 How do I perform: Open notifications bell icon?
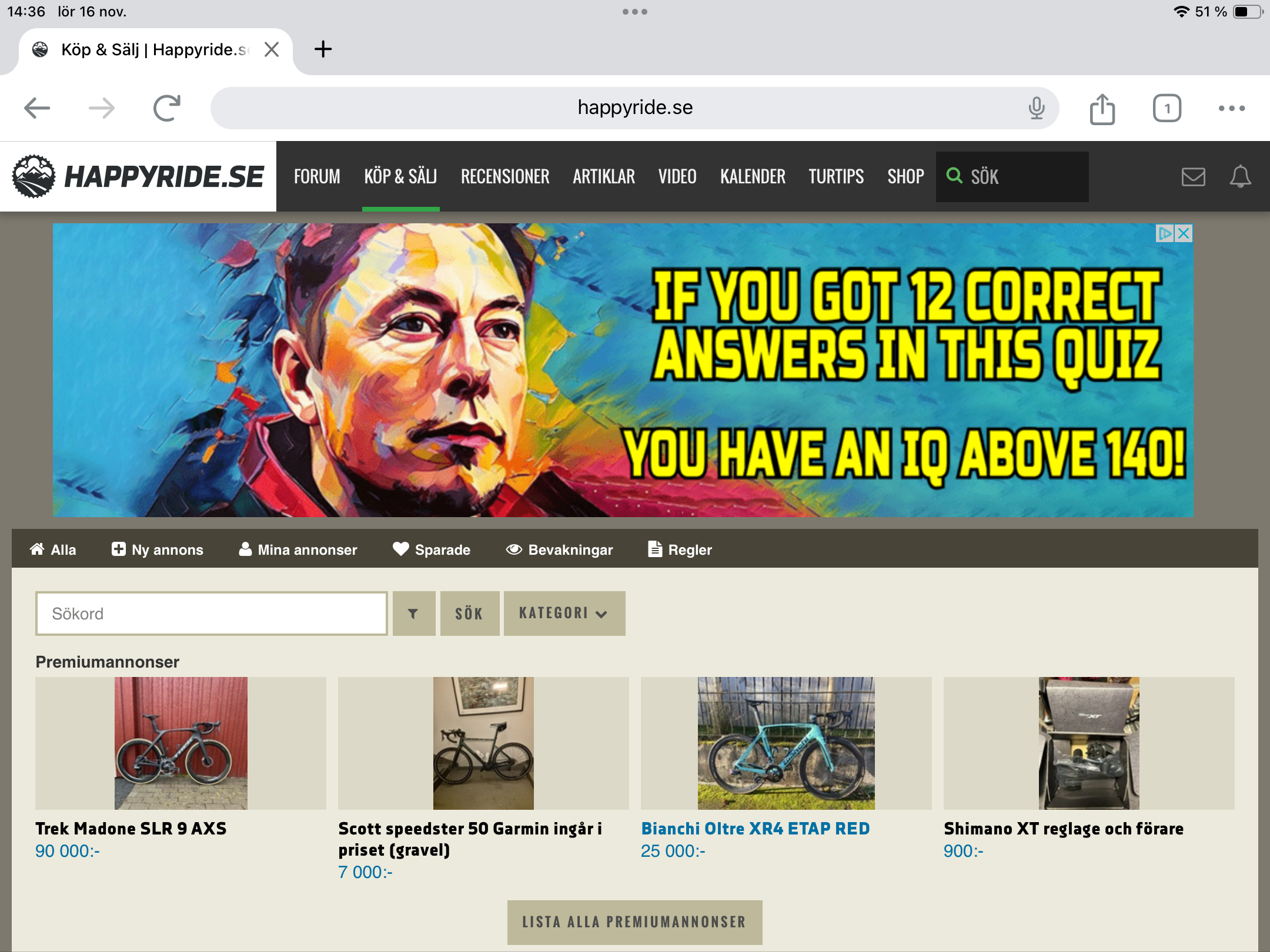pos(1240,176)
